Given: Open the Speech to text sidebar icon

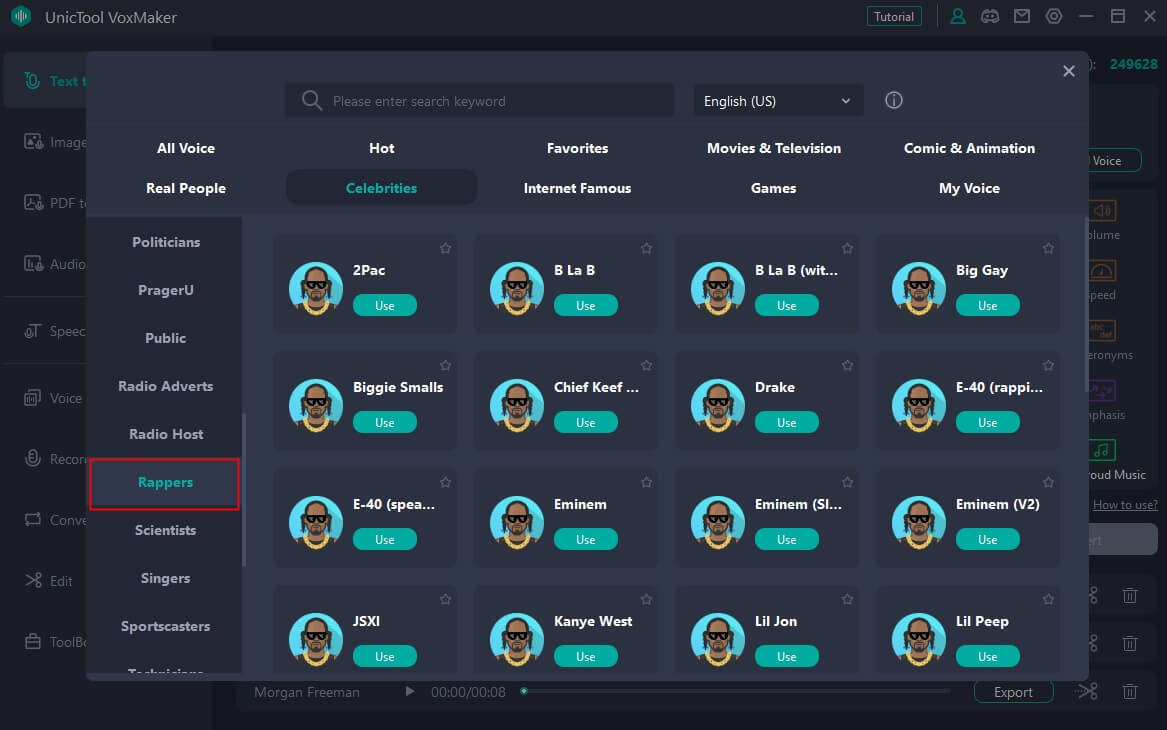Looking at the screenshot, I should [x=33, y=330].
